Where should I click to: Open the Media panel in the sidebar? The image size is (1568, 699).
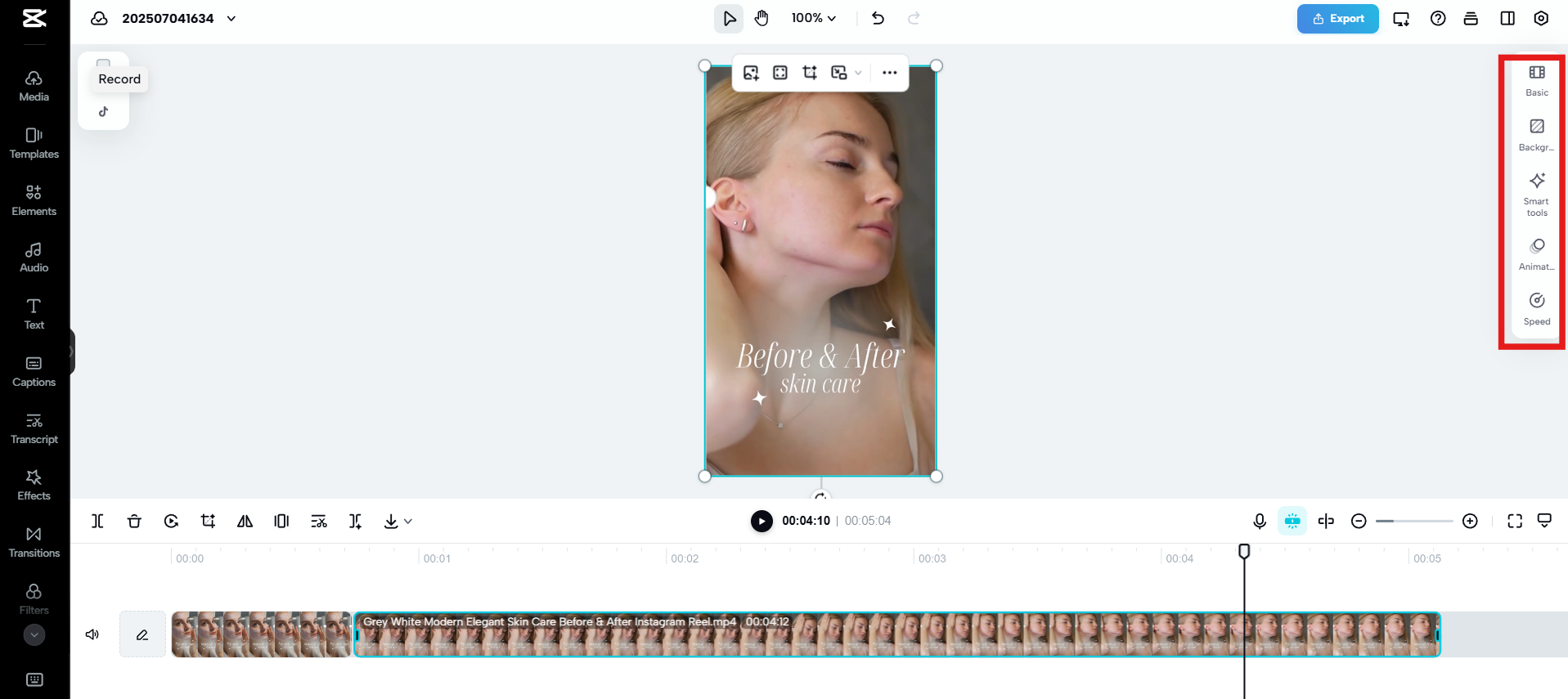pyautogui.click(x=34, y=86)
